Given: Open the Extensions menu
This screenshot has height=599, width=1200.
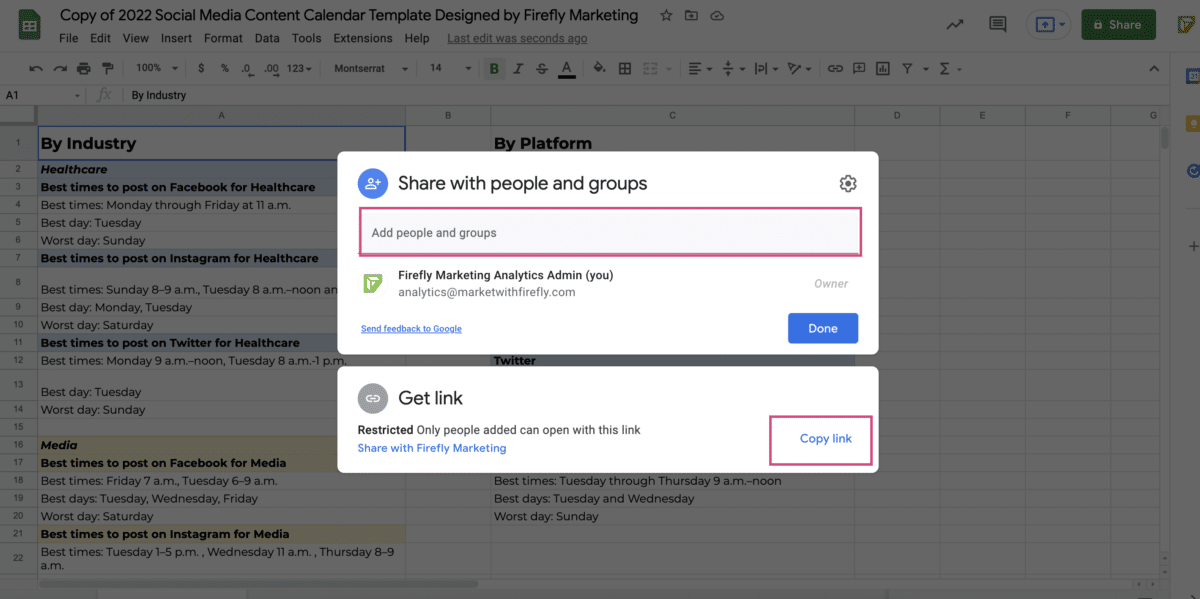Looking at the screenshot, I should (363, 38).
